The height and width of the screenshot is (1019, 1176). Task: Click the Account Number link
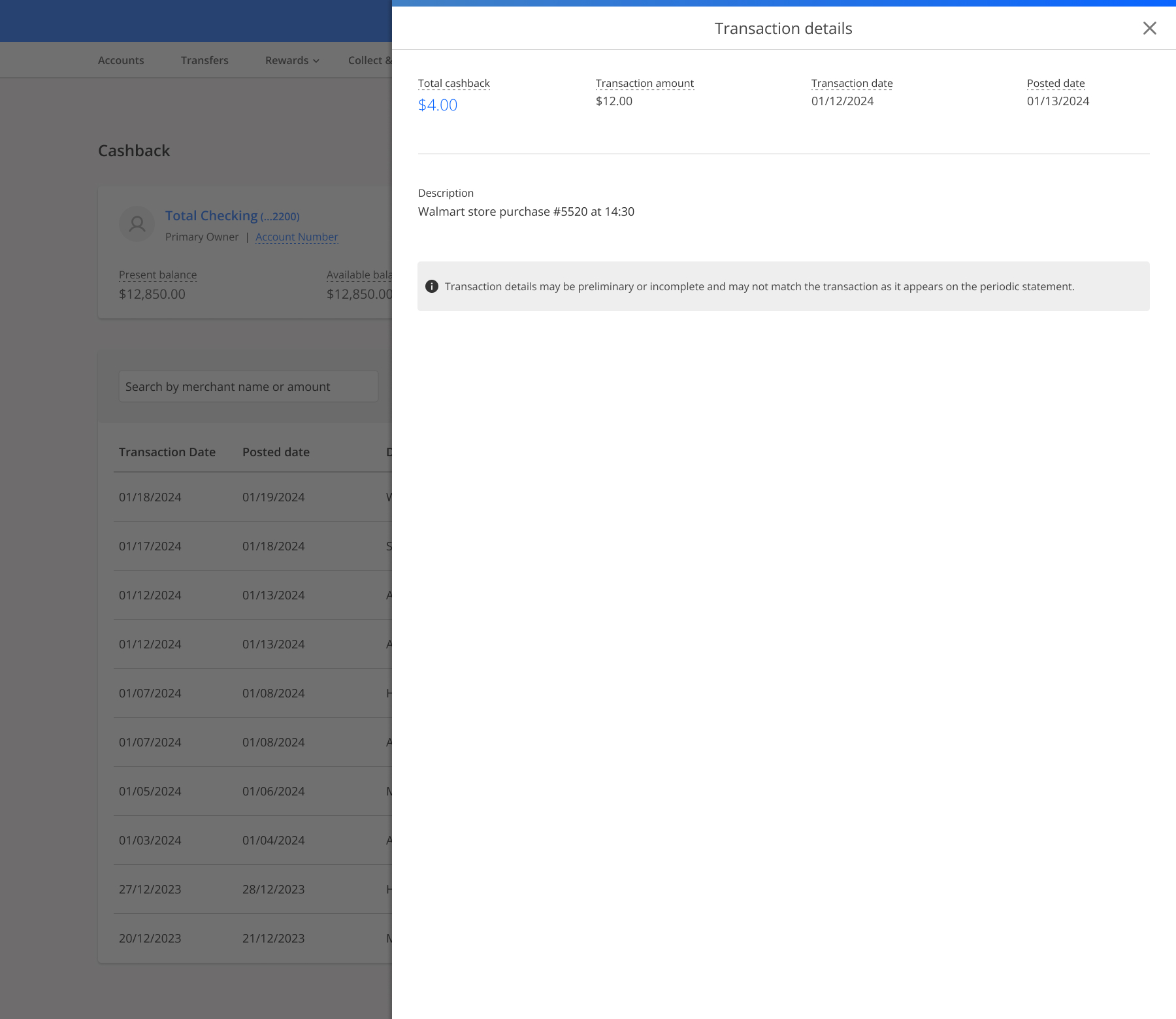[x=297, y=237]
